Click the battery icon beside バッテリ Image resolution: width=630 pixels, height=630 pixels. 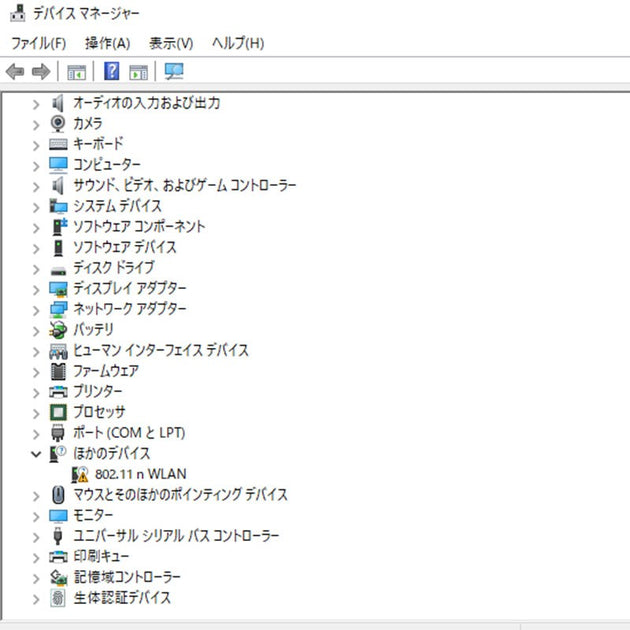point(58,330)
